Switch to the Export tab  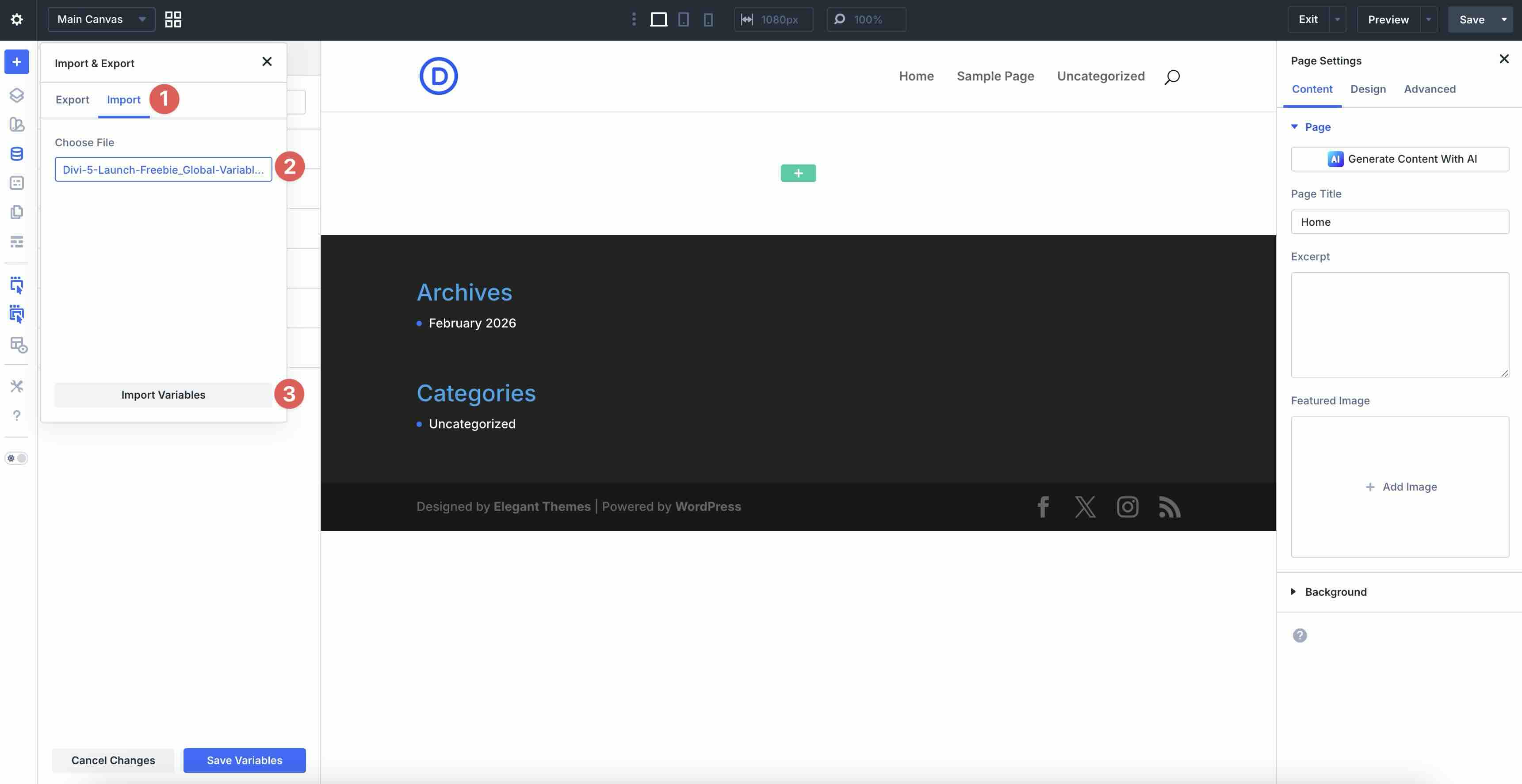(x=72, y=100)
